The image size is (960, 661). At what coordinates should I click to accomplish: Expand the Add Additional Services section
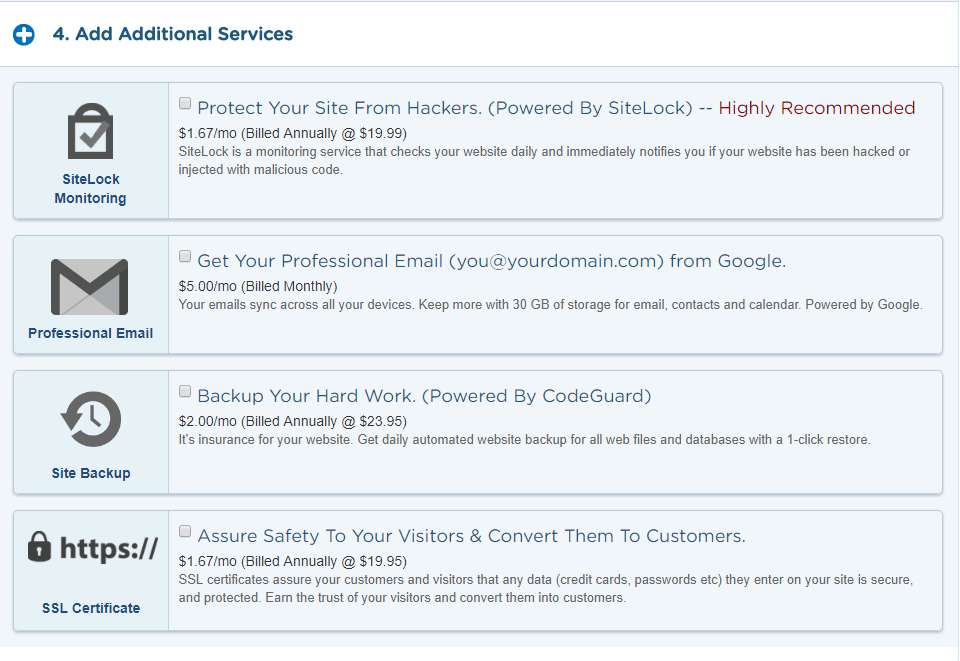(x=23, y=34)
